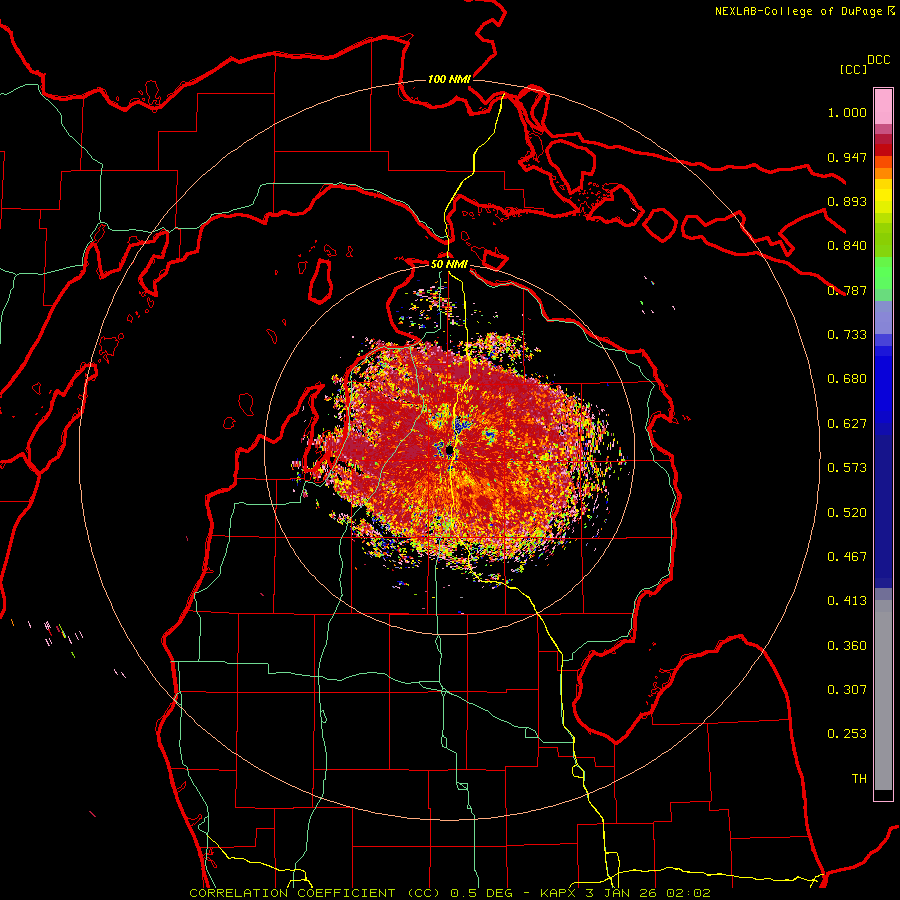
Task: Click the 0.947 legend value
Action: coord(847,157)
